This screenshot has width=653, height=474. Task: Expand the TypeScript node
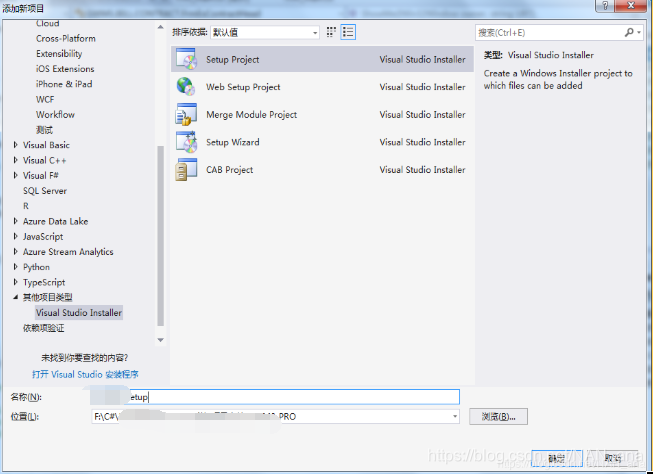[15, 282]
